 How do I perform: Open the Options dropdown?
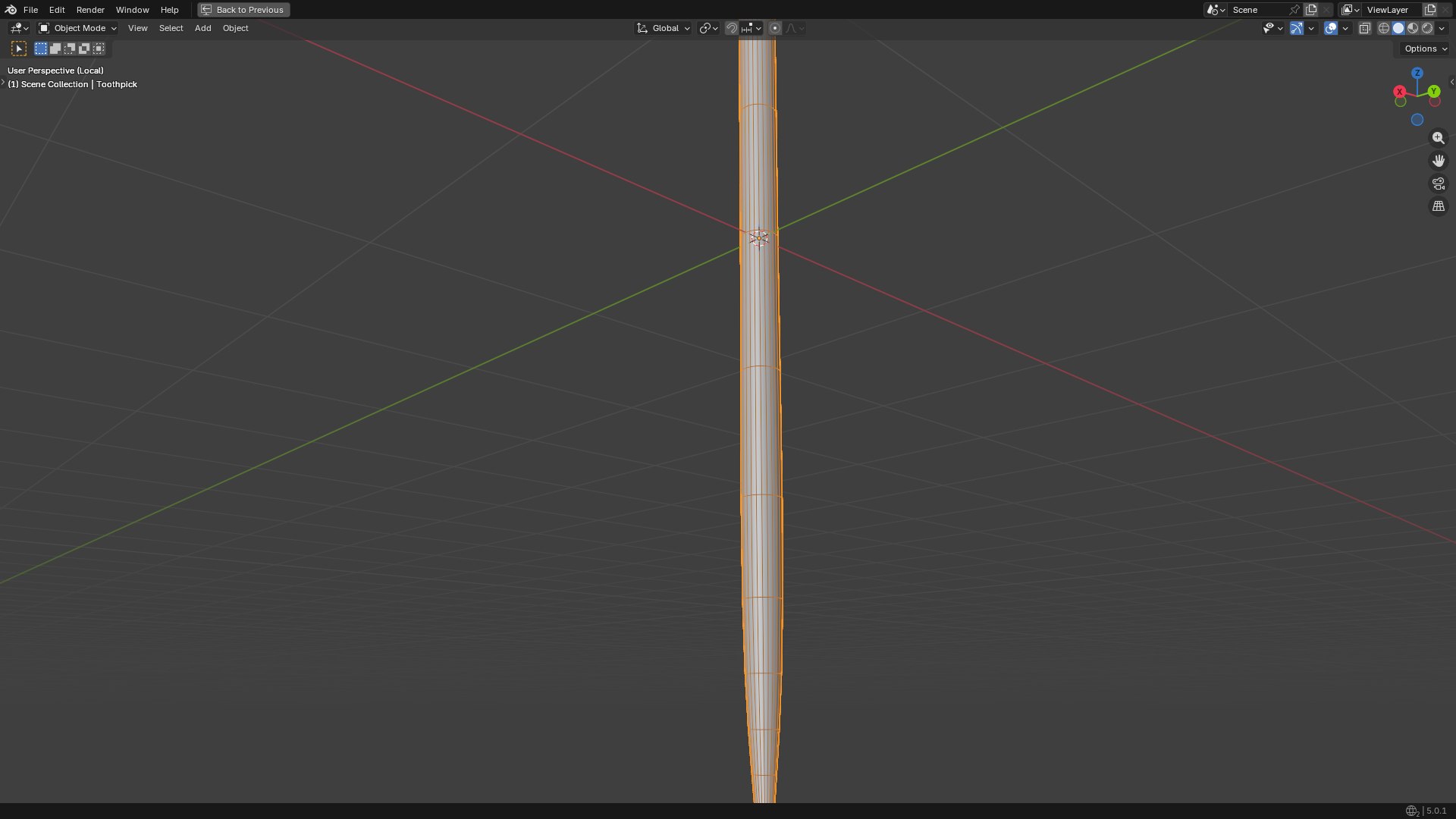(x=1425, y=49)
